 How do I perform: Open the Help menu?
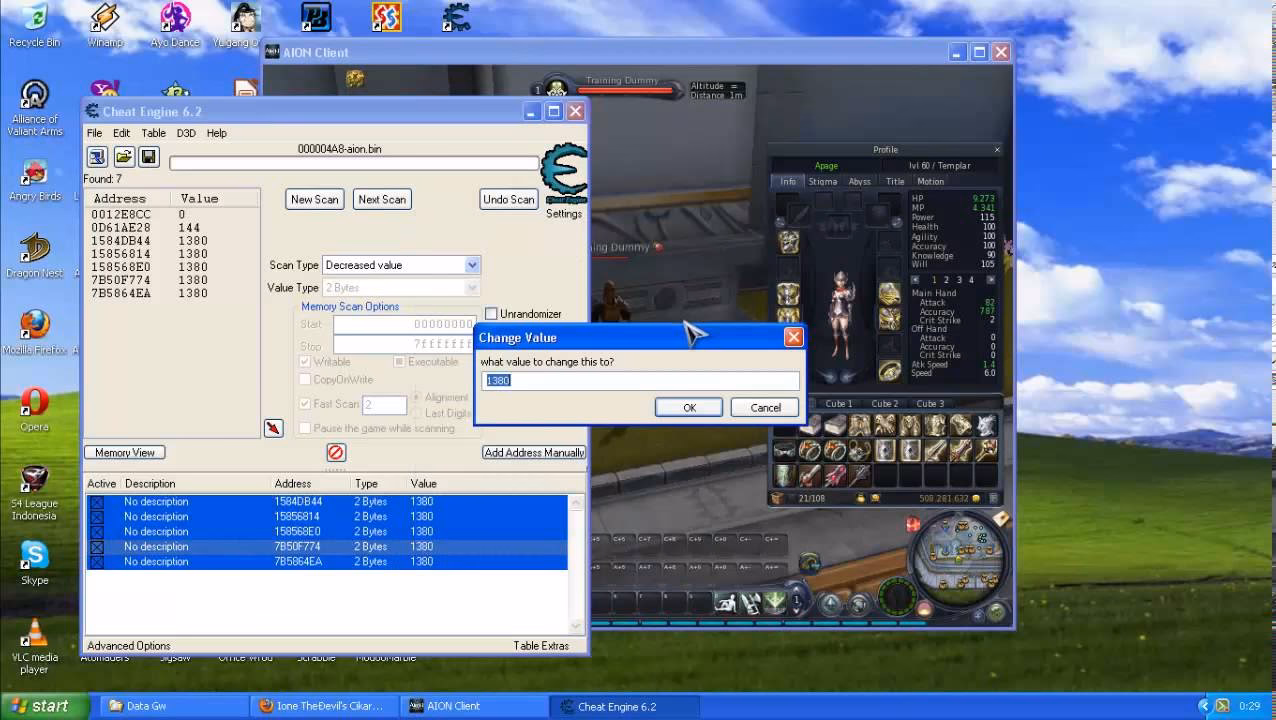217,133
